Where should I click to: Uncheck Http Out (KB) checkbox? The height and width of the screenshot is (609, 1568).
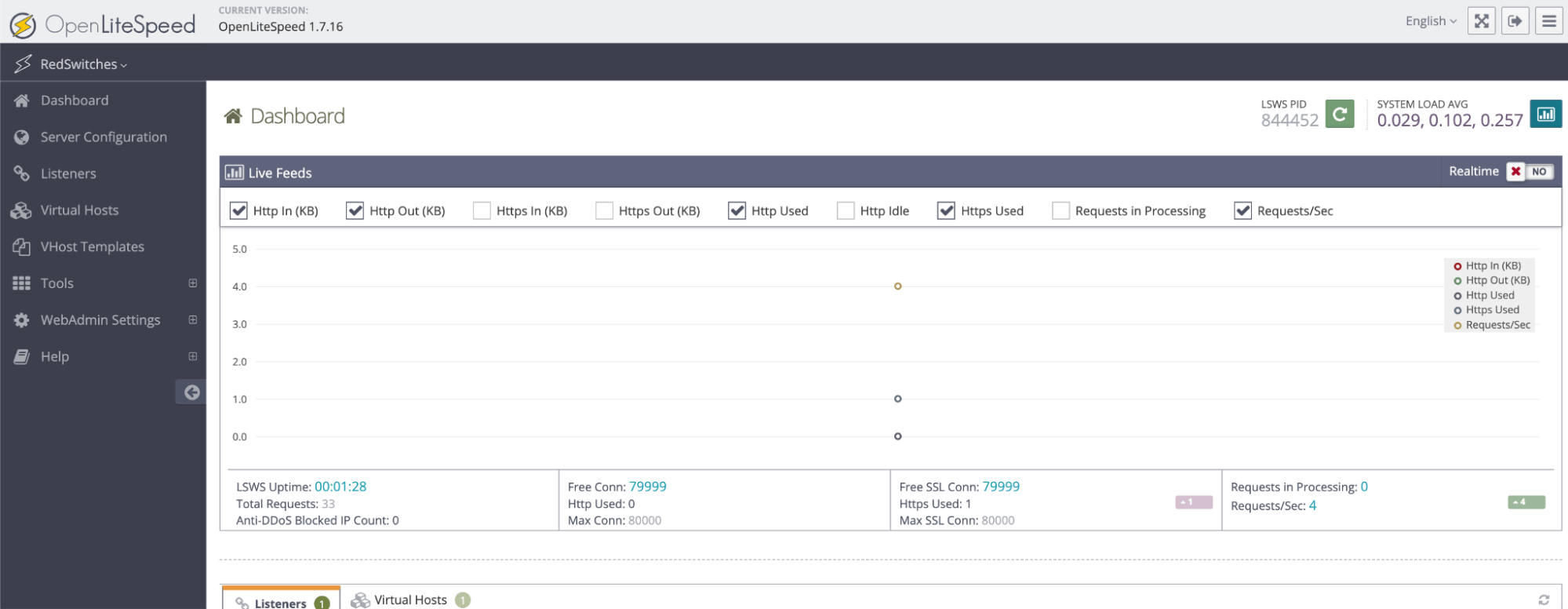[x=355, y=210]
